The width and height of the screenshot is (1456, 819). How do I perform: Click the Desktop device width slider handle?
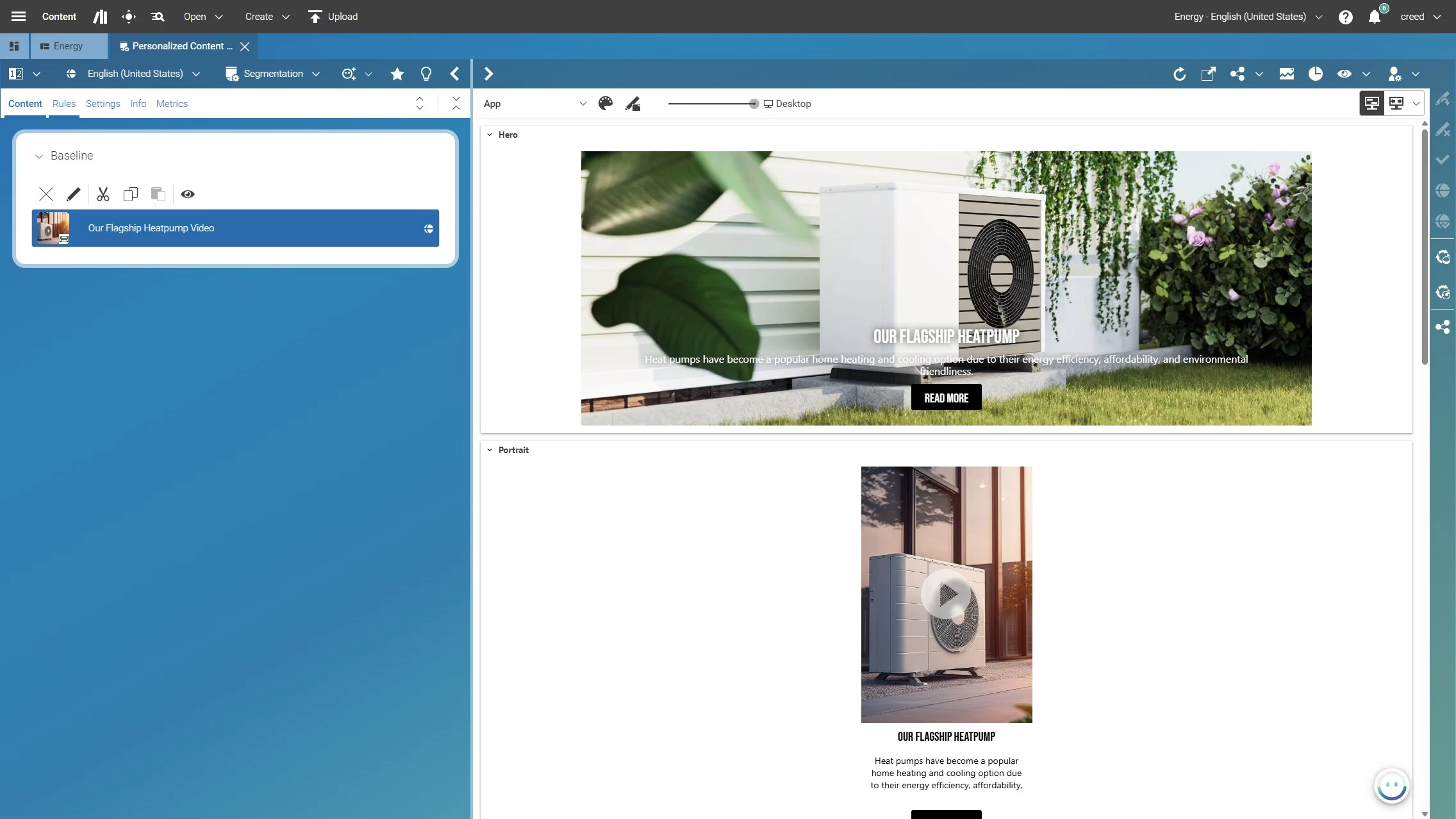tap(754, 103)
